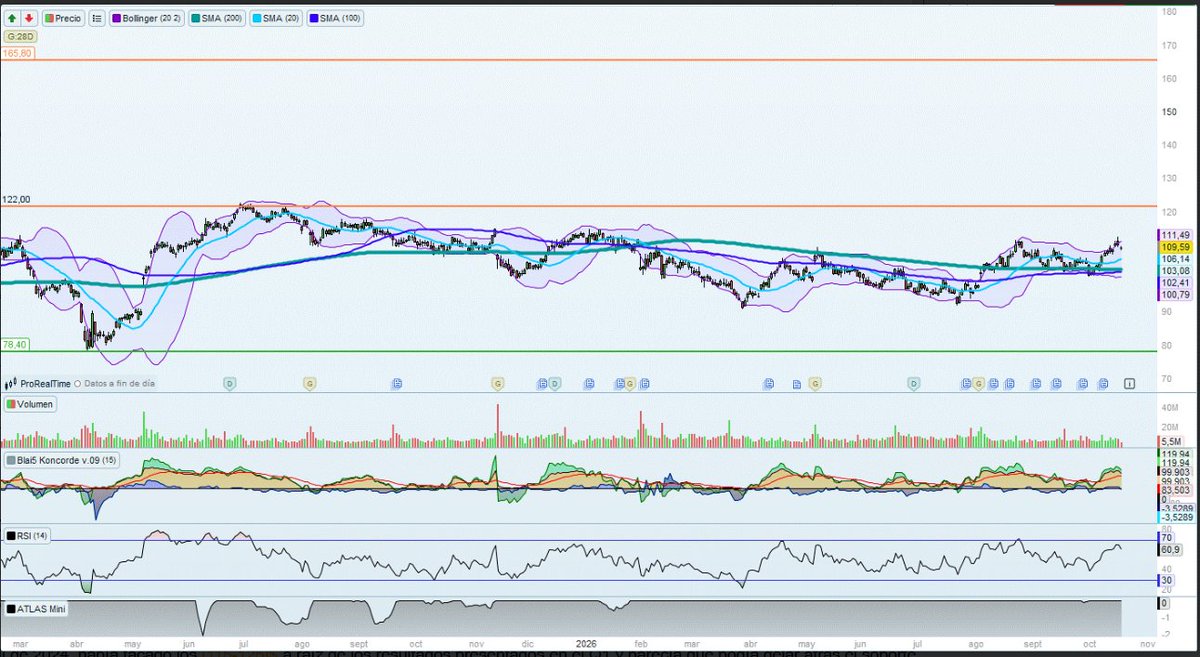
Task: Click the price label 106,14
Action: pos(1173,258)
